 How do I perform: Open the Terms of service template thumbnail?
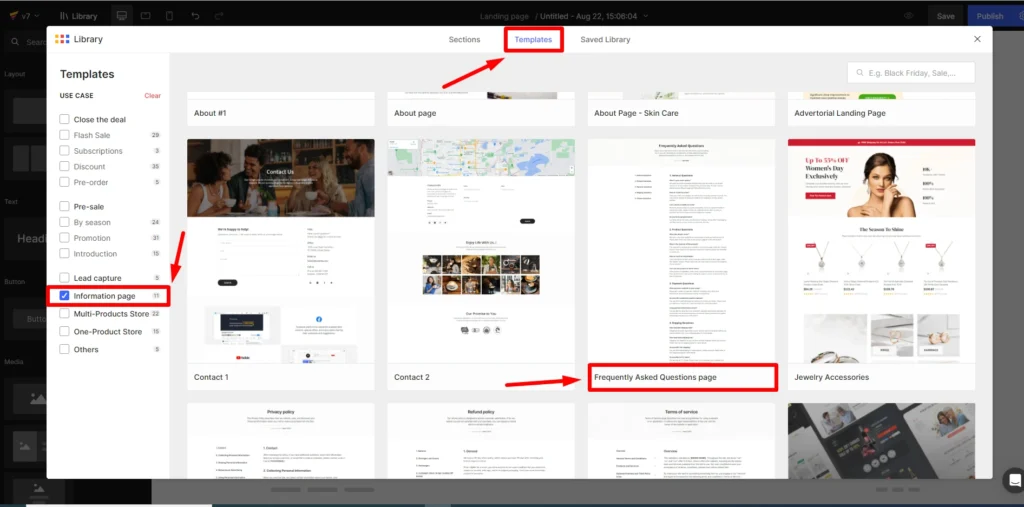681,440
